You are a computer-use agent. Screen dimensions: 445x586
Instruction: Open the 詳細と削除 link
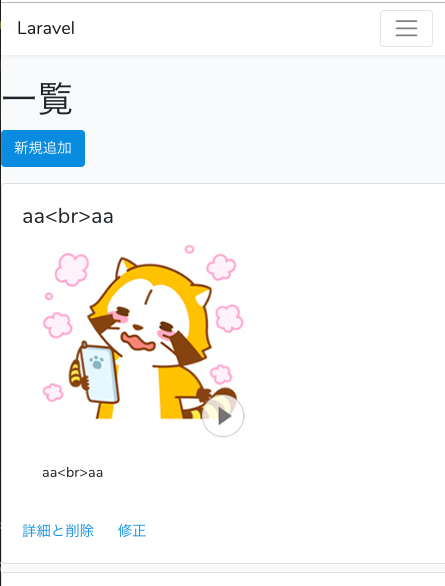click(x=58, y=531)
